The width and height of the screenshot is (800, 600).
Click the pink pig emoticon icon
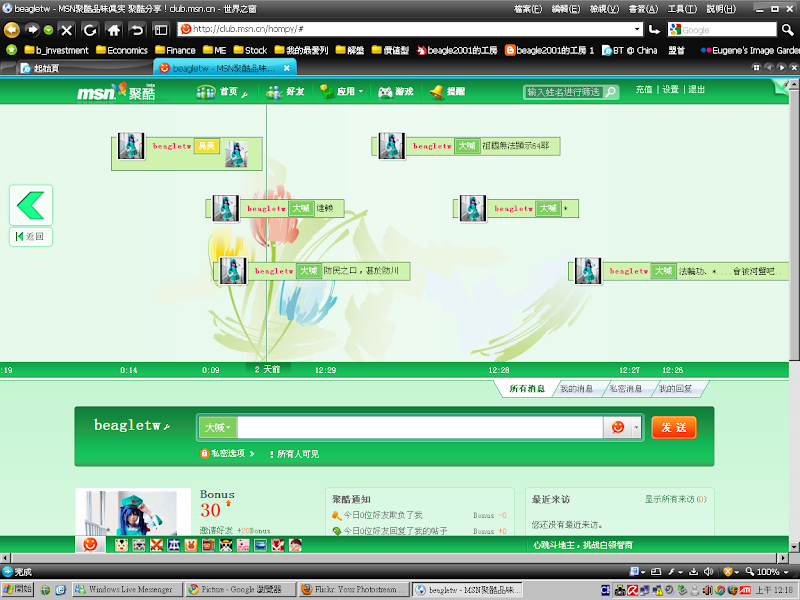pos(243,545)
